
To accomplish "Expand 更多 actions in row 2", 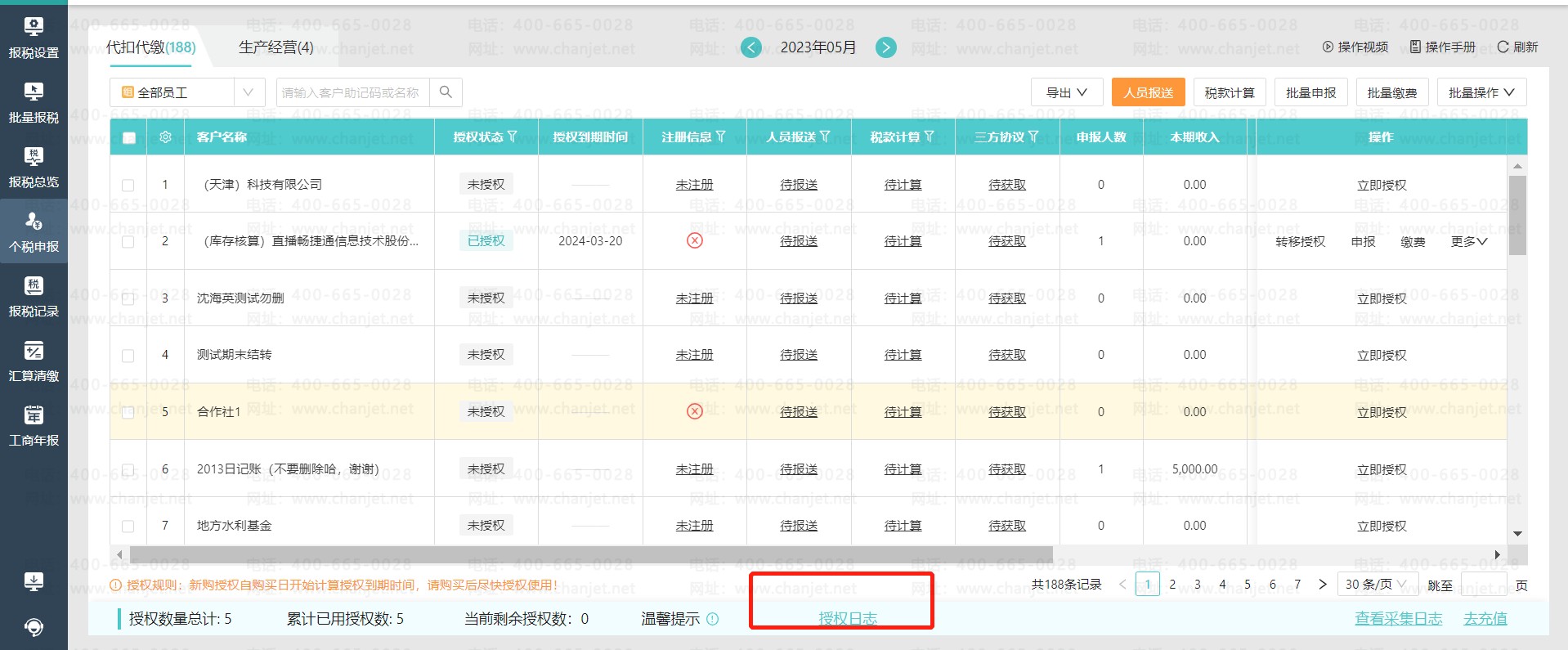I will 1469,242.
